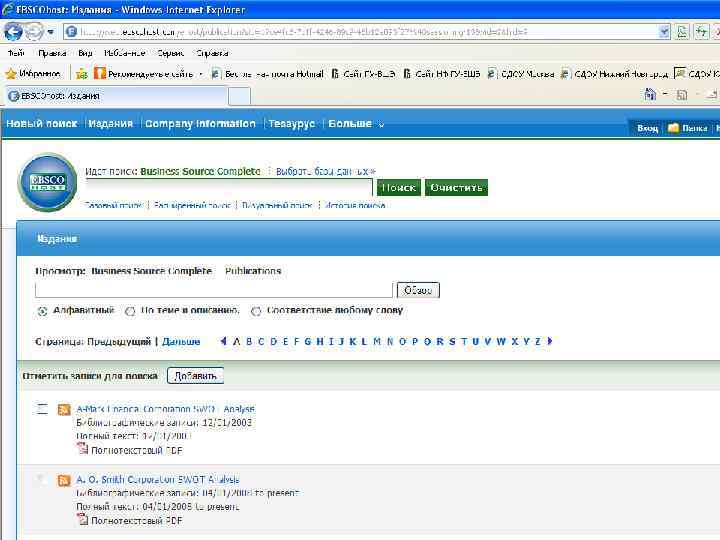
Task: Click Издания in the blue navigation bar
Action: point(111,124)
